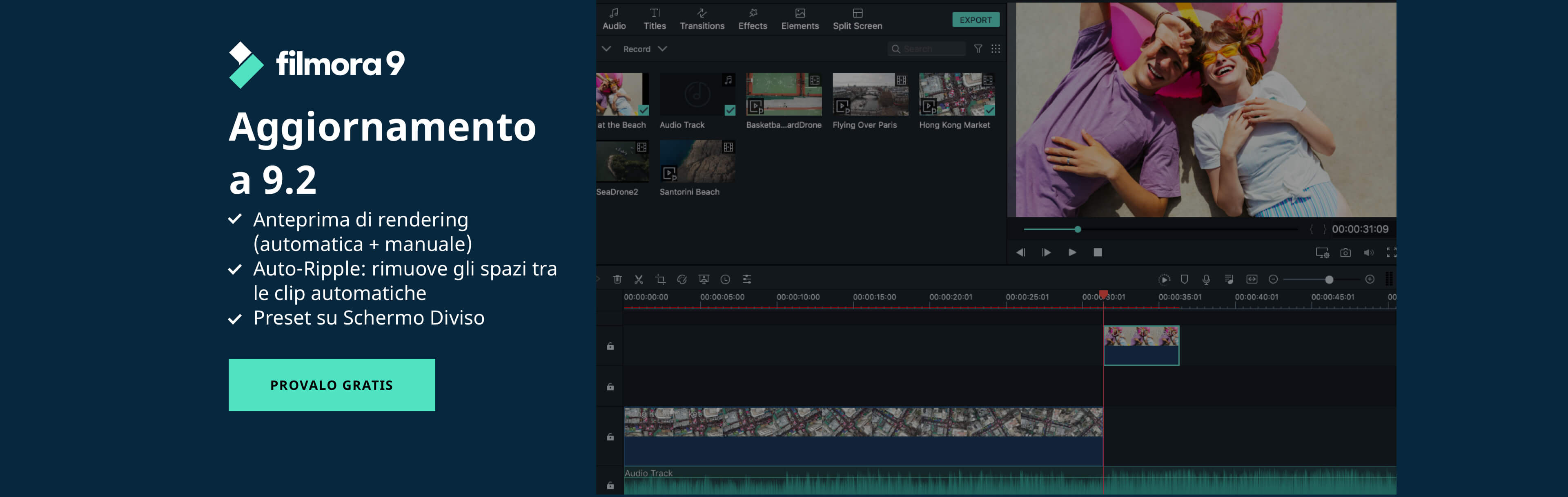This screenshot has height=497, width=1568.
Task: Open the Effects tab
Action: click(x=752, y=20)
